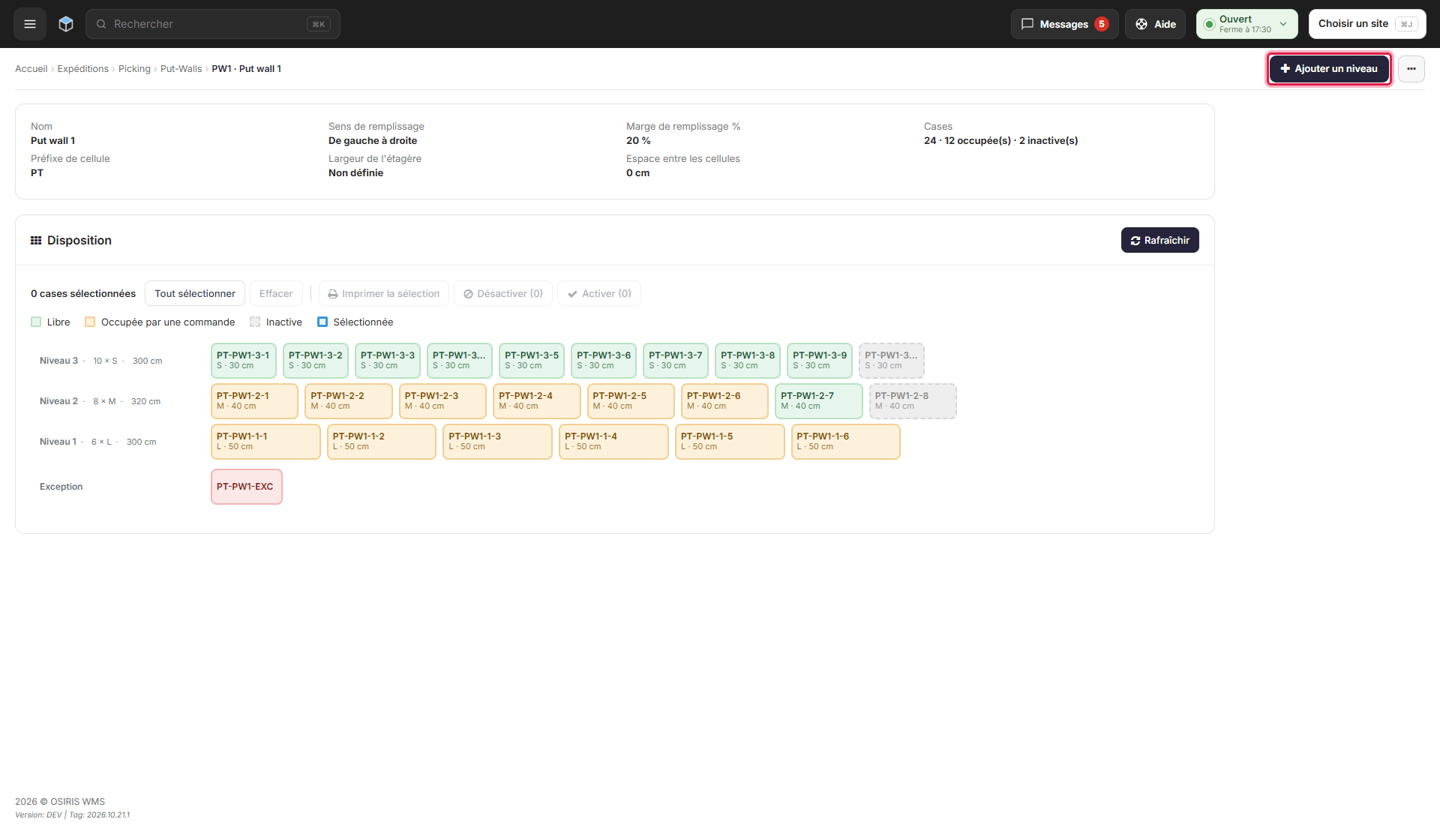Select cell PT-PW1-3-9
Image resolution: width=1440 pixels, height=840 pixels.
click(820, 361)
